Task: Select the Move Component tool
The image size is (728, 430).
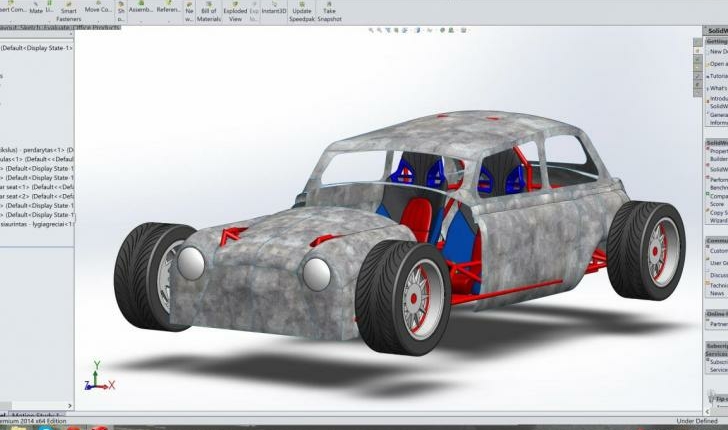Action: click(x=99, y=9)
